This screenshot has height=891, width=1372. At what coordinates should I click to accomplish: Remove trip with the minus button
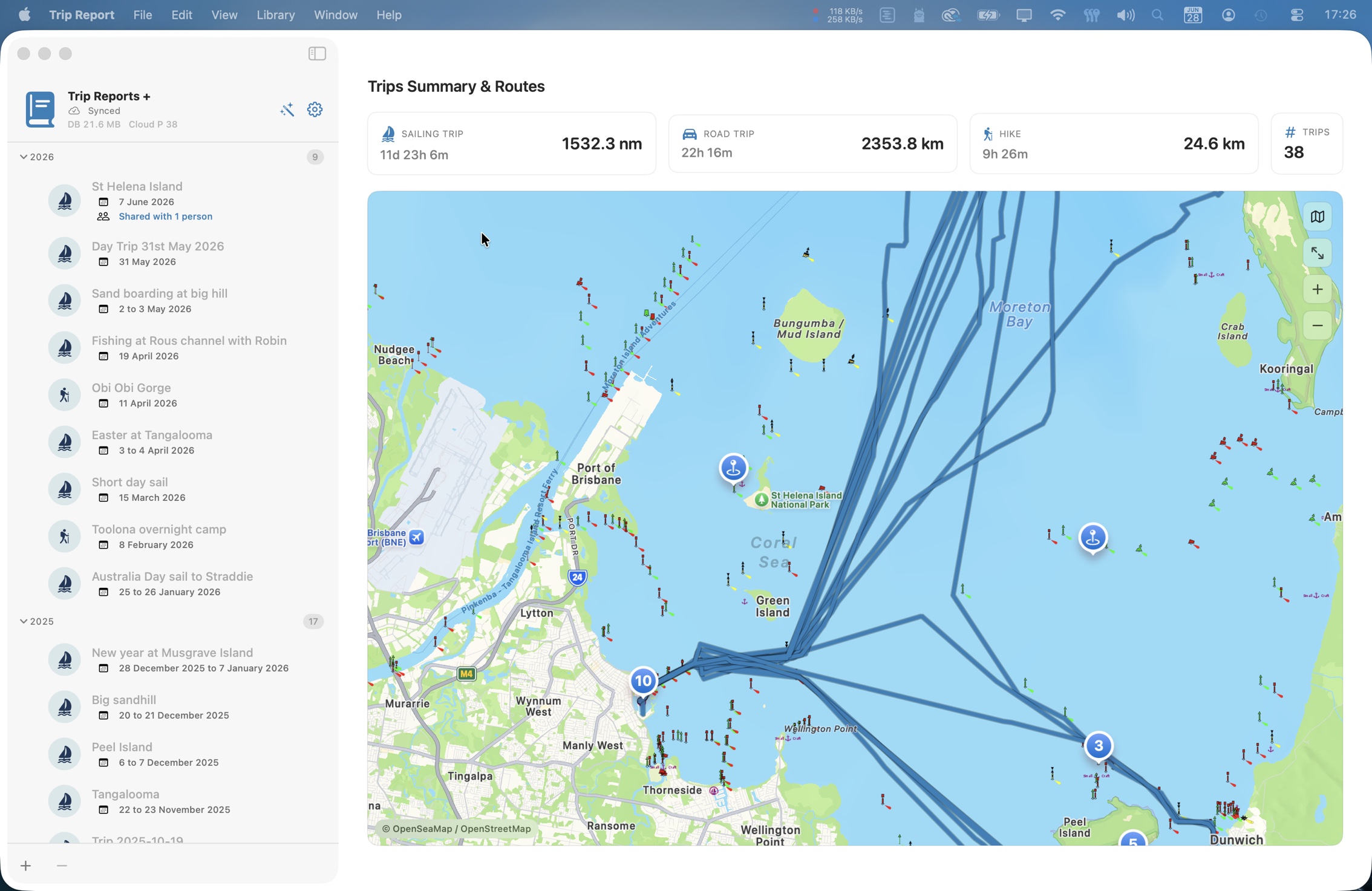point(62,866)
